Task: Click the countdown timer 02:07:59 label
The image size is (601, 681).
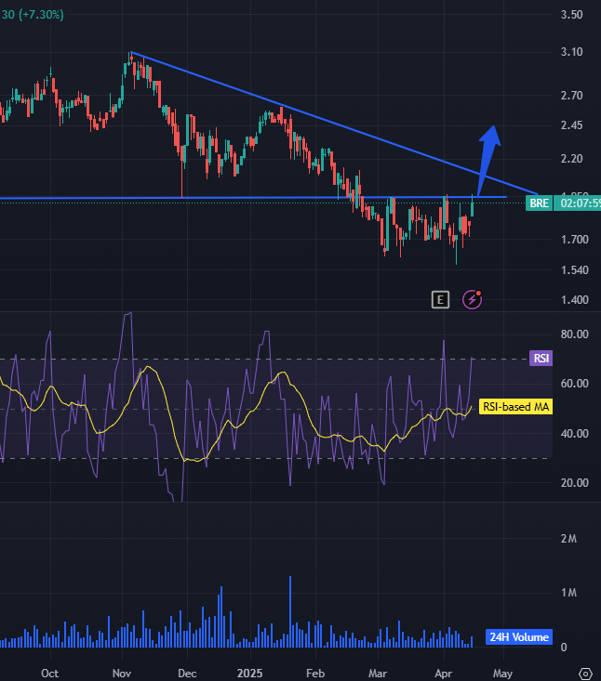Action: (578, 203)
